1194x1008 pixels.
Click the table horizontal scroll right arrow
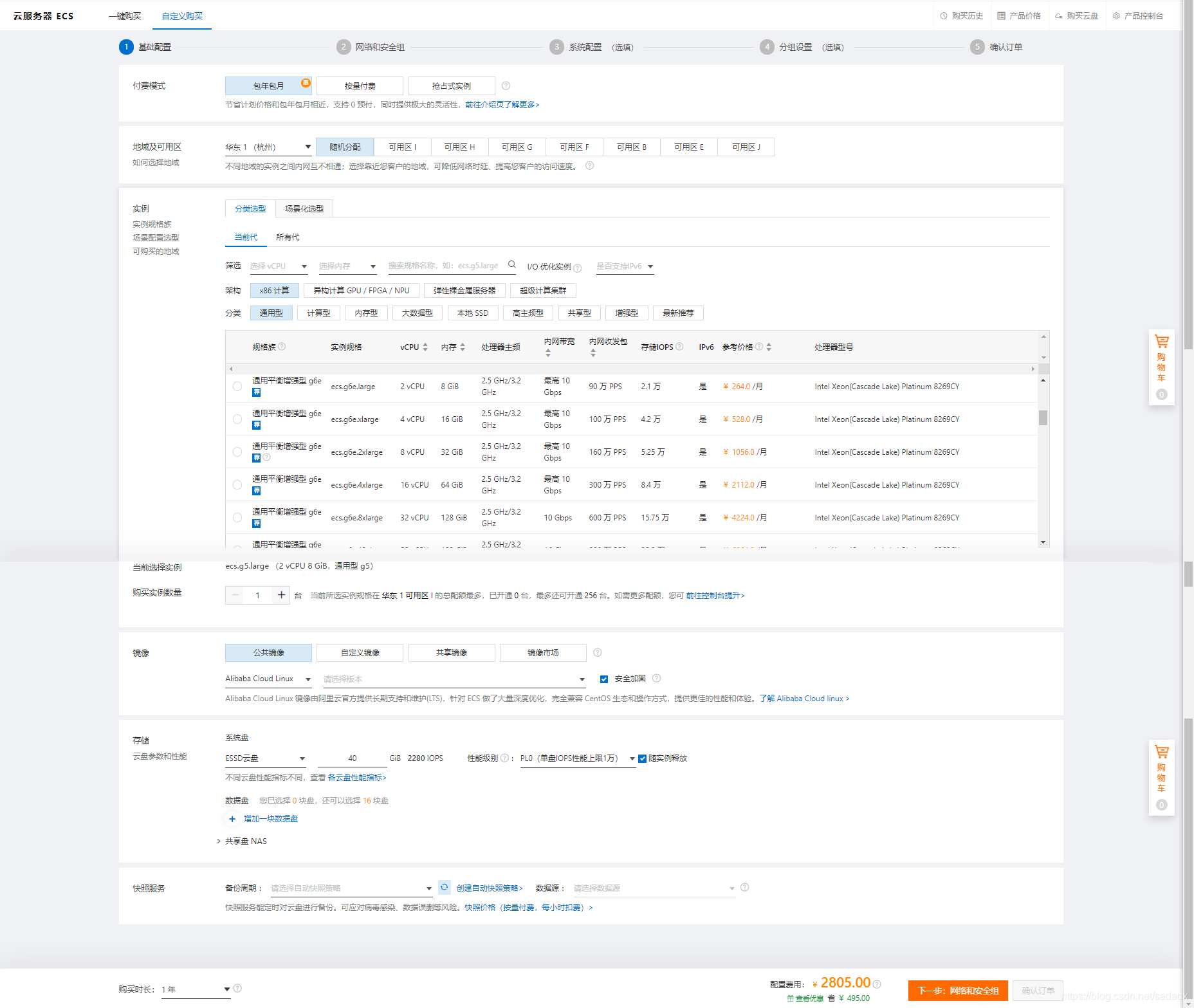coord(1033,369)
